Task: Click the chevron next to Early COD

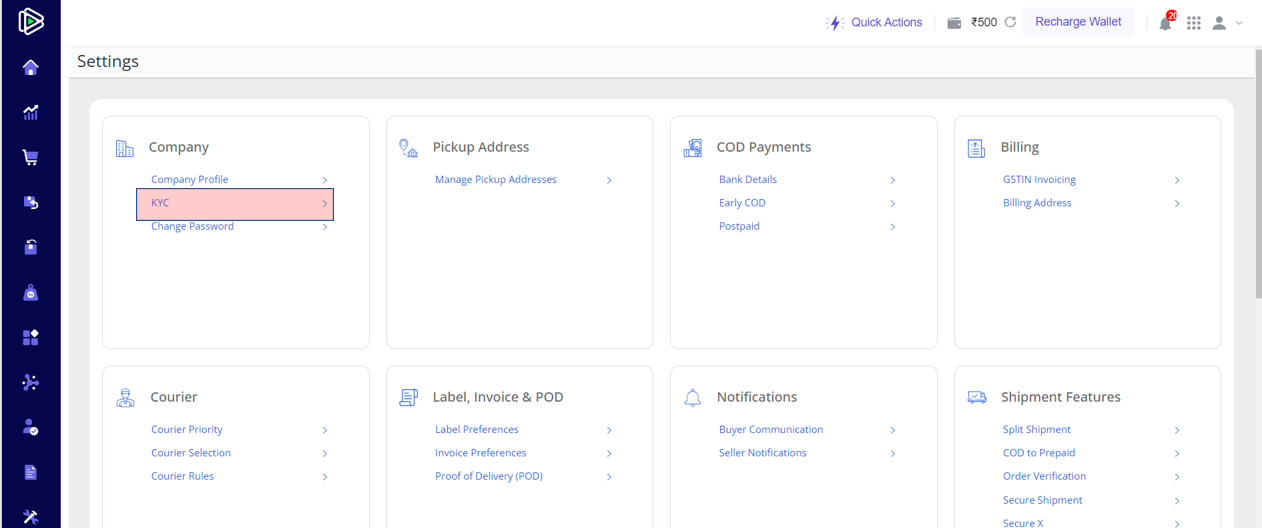Action: click(893, 204)
